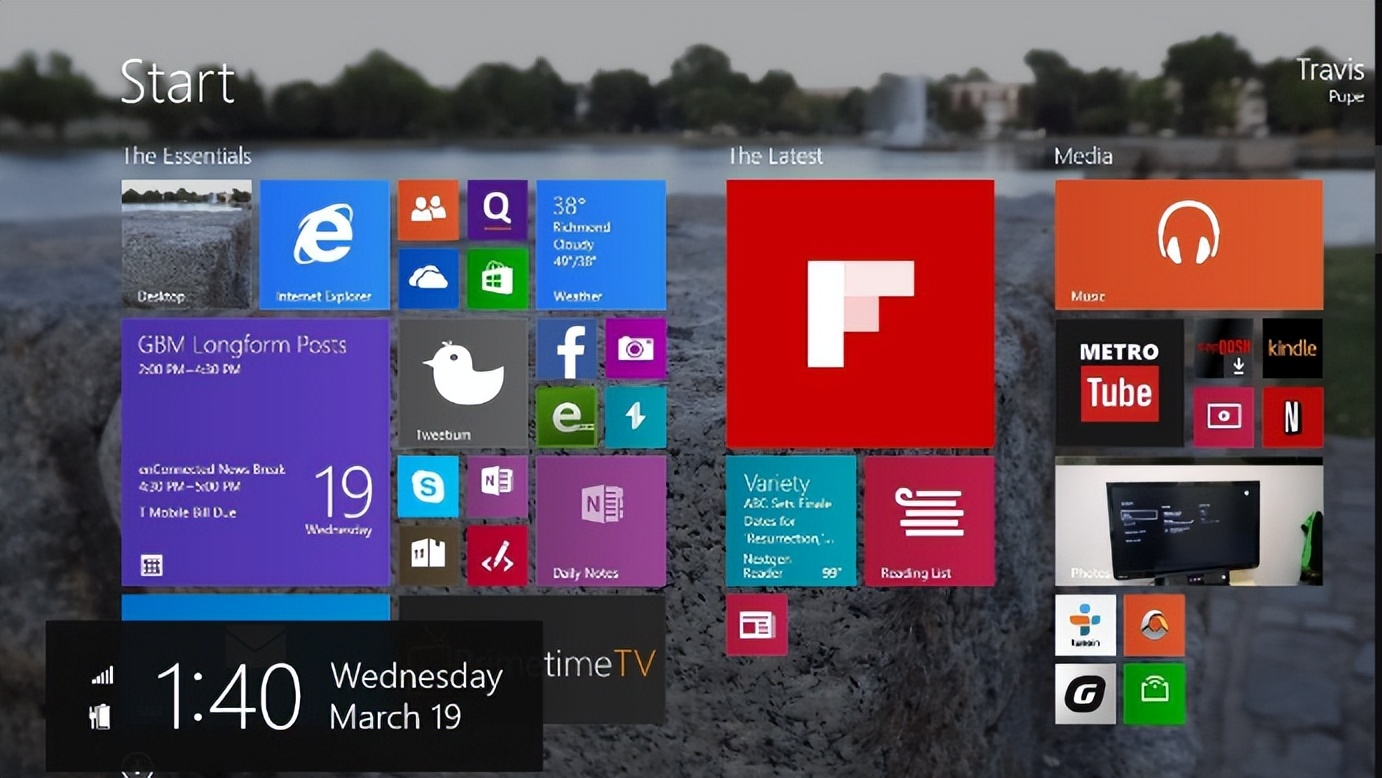Launch the Windows Store

coord(497,278)
